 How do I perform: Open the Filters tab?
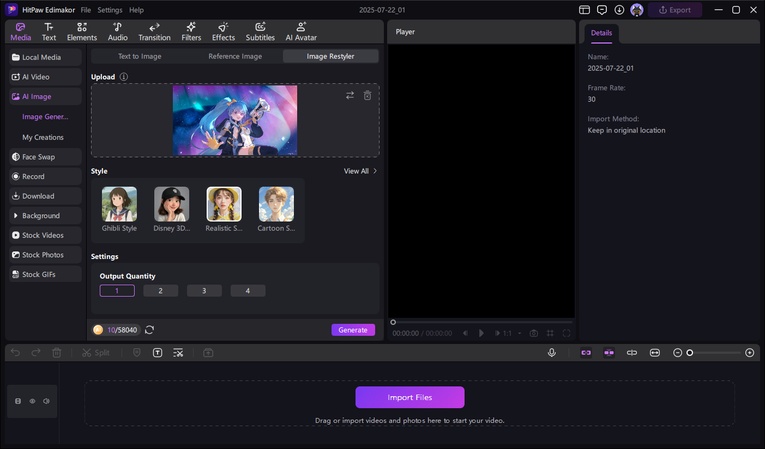(191, 32)
